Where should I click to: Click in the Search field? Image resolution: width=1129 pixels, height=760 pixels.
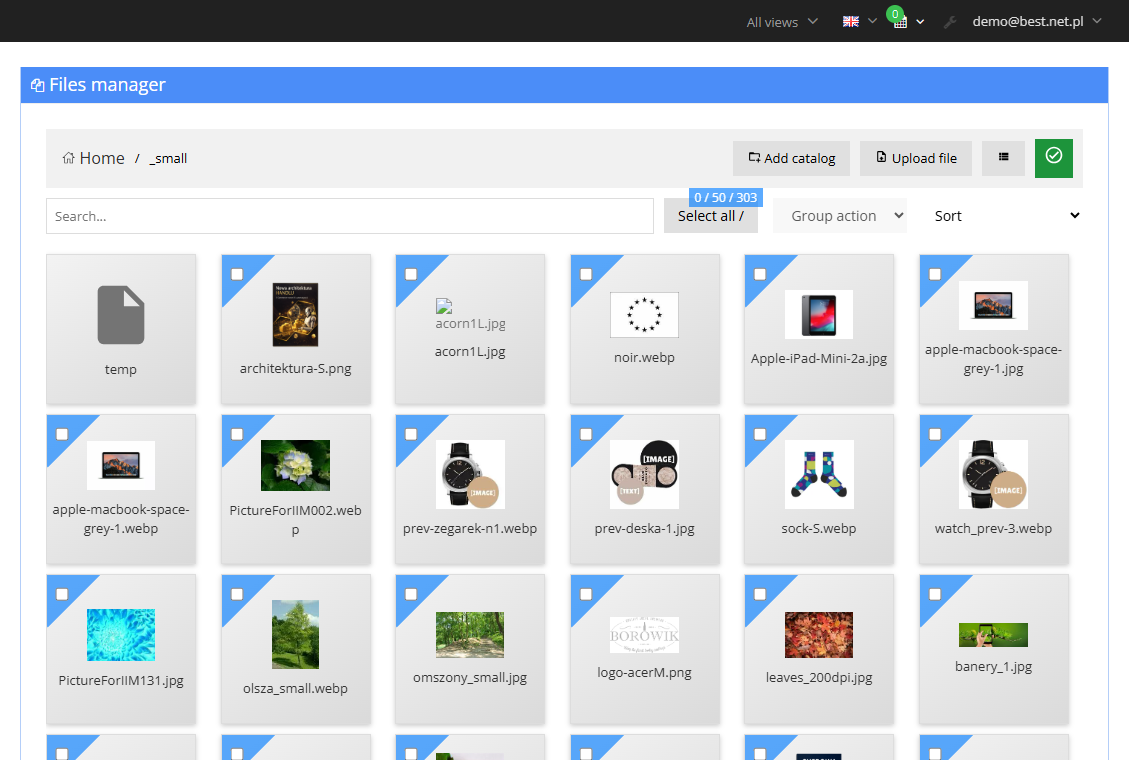pos(350,216)
